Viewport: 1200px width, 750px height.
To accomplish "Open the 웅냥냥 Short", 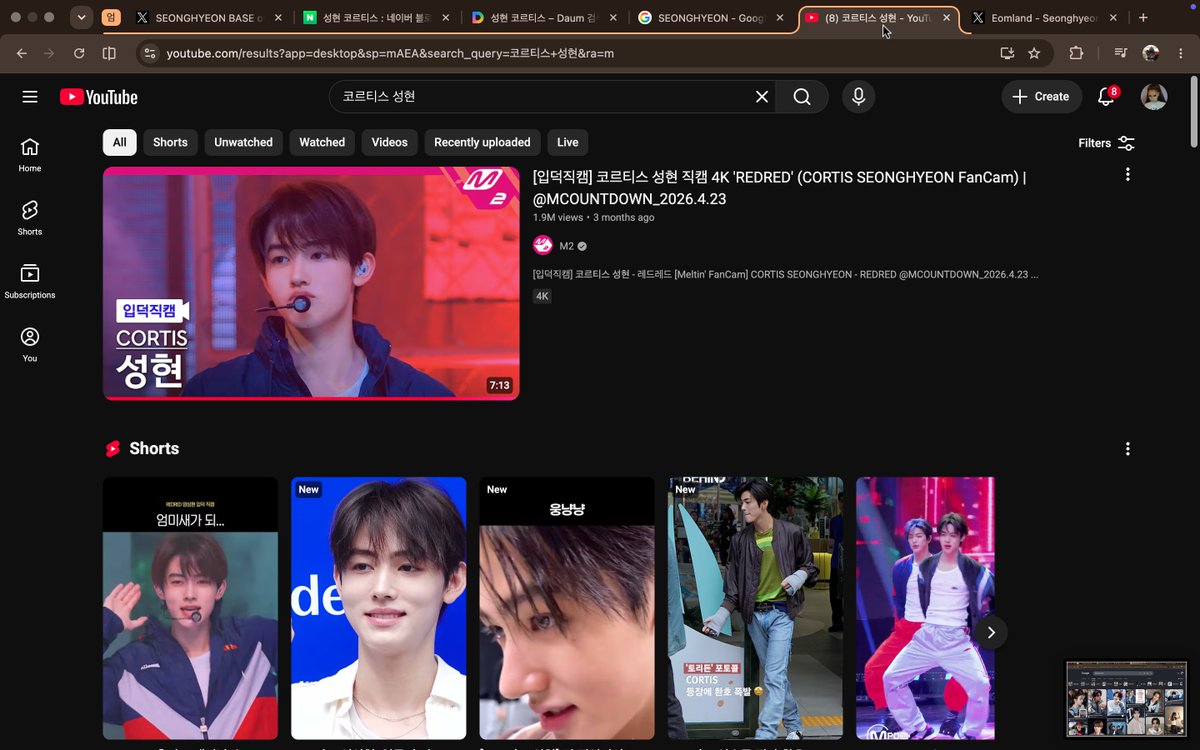I will click(x=567, y=608).
